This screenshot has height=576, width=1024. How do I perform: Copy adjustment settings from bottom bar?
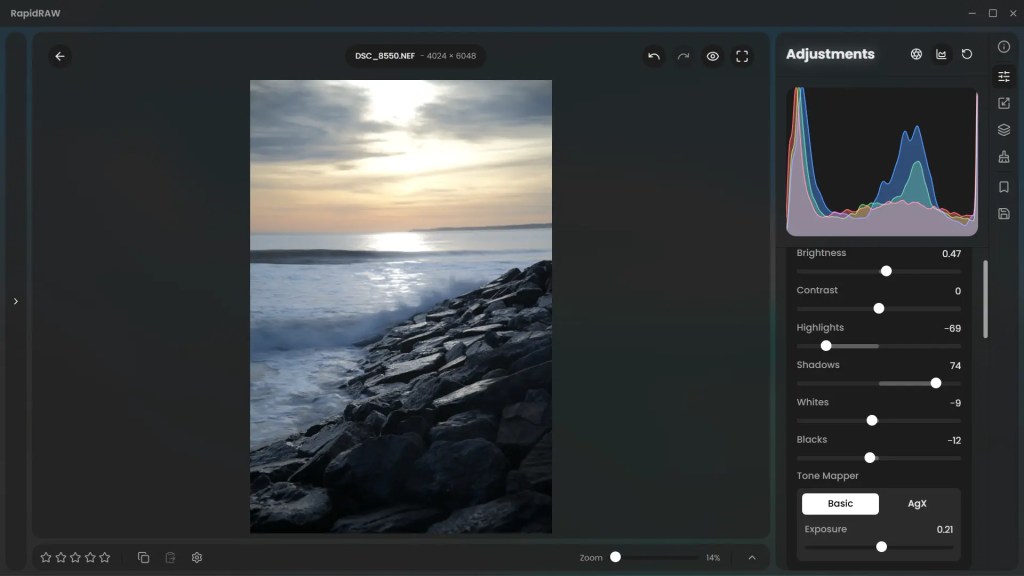coord(143,557)
